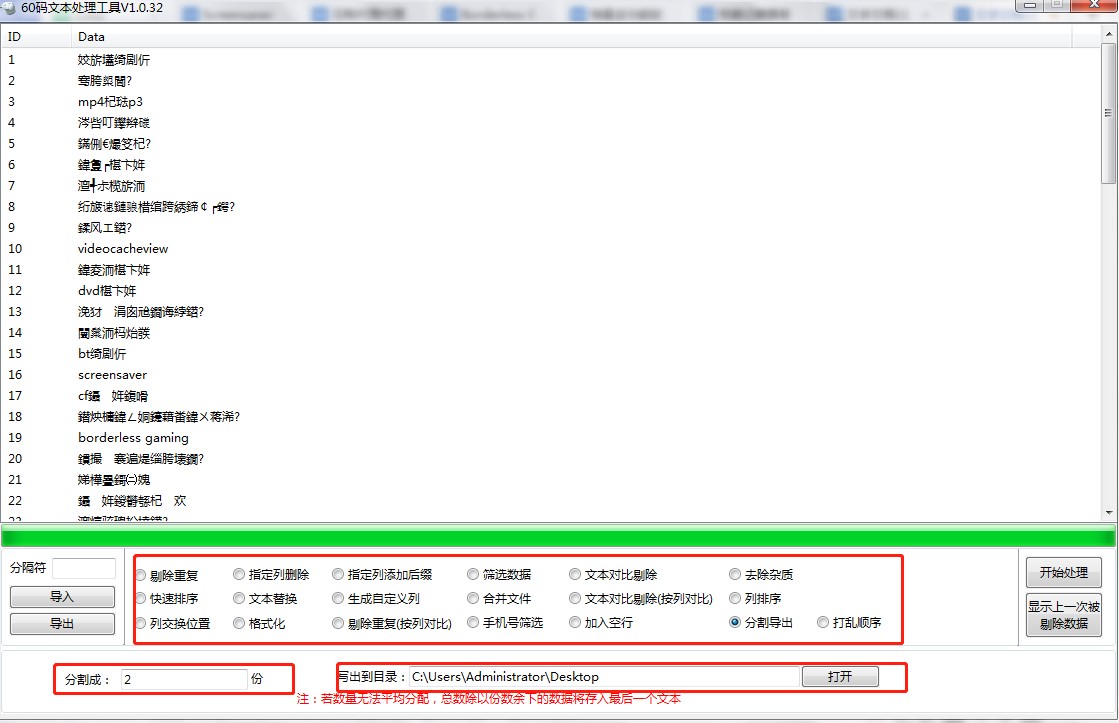The width and height of the screenshot is (1119, 723).
Task: Select row with ID 1
Action: (550, 59)
